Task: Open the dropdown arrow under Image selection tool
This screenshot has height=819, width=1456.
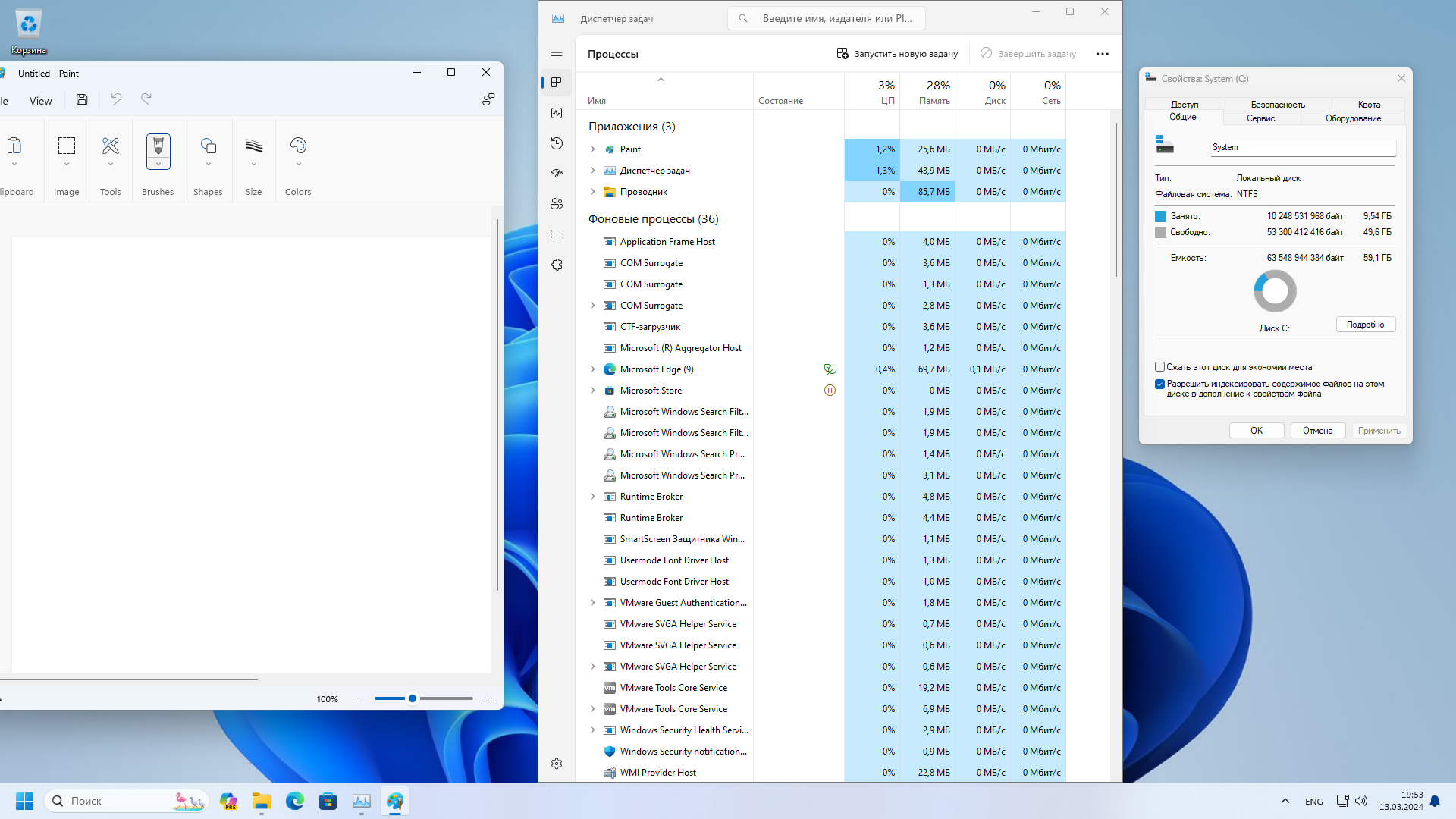Action: (x=67, y=165)
